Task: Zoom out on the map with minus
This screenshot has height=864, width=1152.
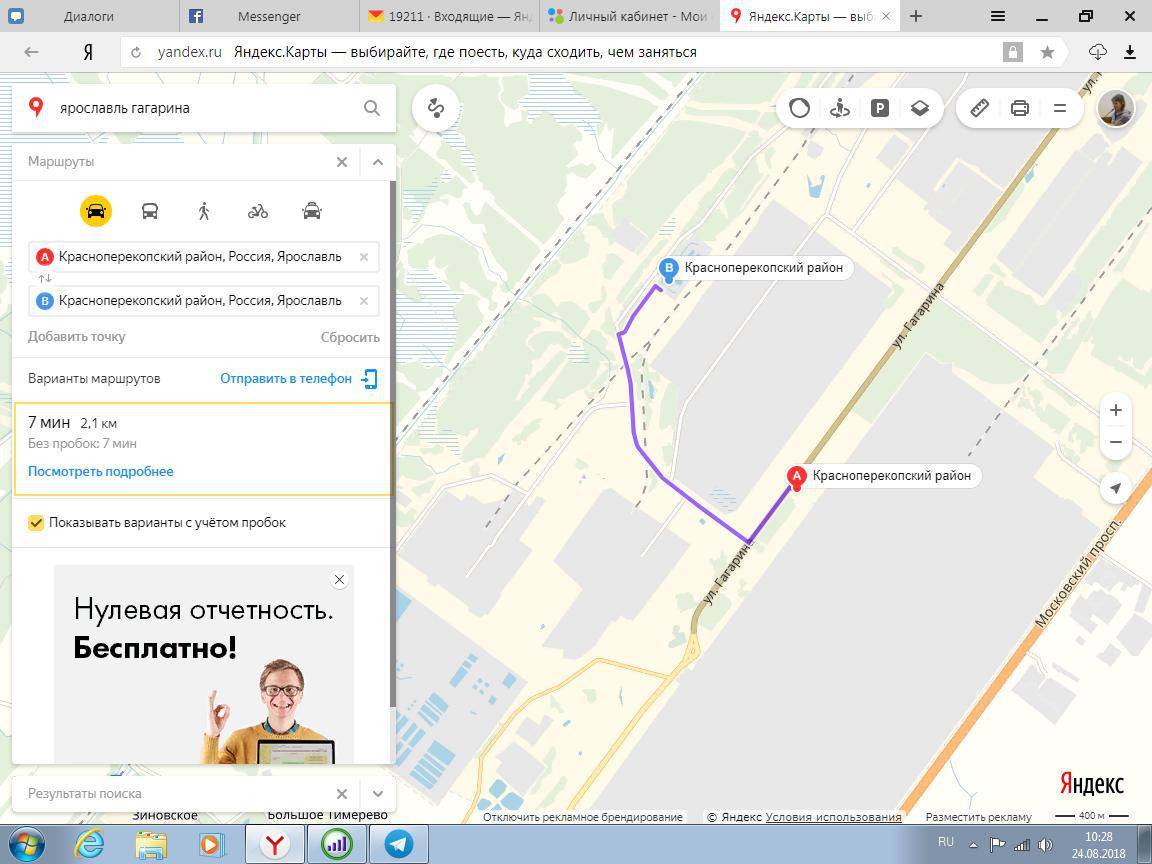Action: click(x=1116, y=442)
